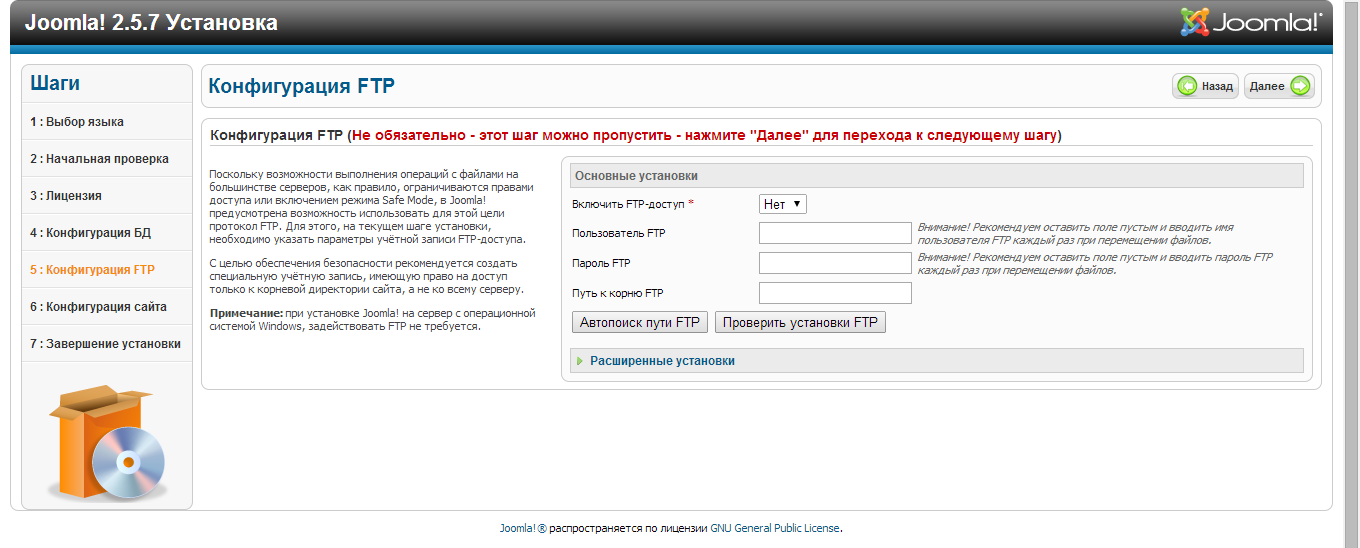The width and height of the screenshot is (1360, 548).
Task: Focus the Пароль FTP input field
Action: tap(835, 263)
